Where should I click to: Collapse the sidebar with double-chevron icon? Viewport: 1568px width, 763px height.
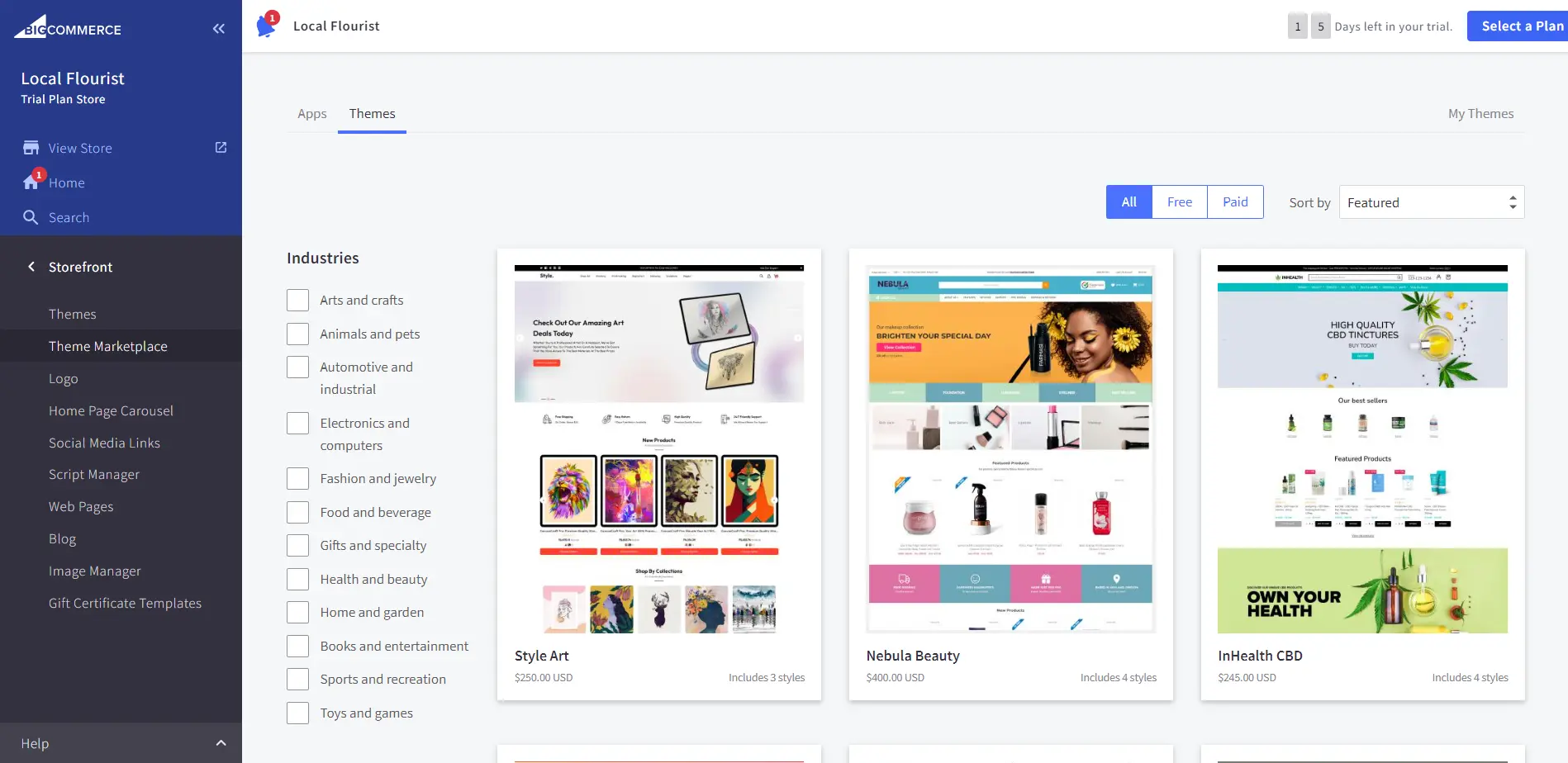(x=219, y=29)
